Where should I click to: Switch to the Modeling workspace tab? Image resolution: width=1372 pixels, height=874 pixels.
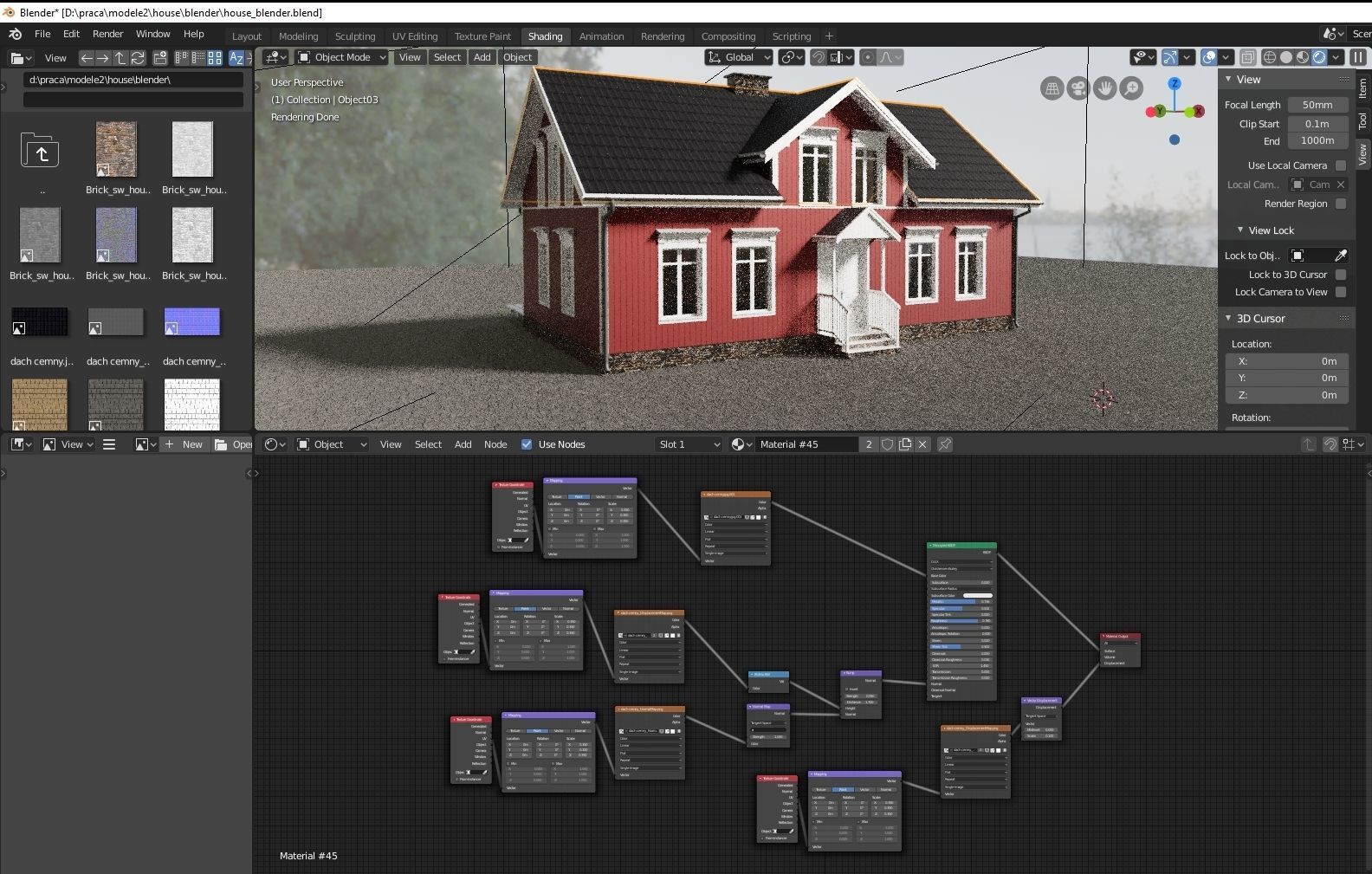(299, 36)
